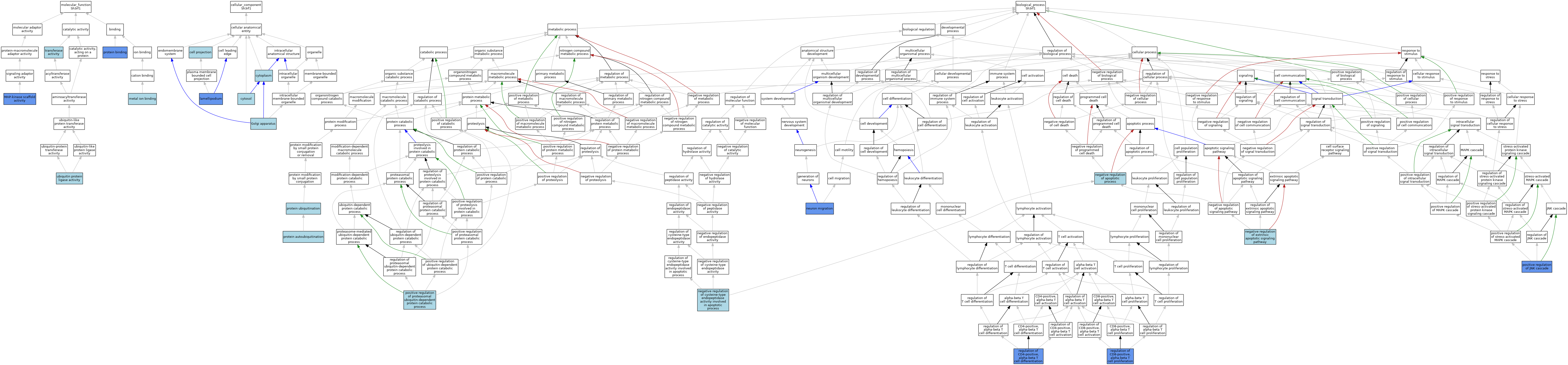Viewport: 1568px width, 365px height.
Task: Select the 'nervous system development' node
Action: (794, 123)
